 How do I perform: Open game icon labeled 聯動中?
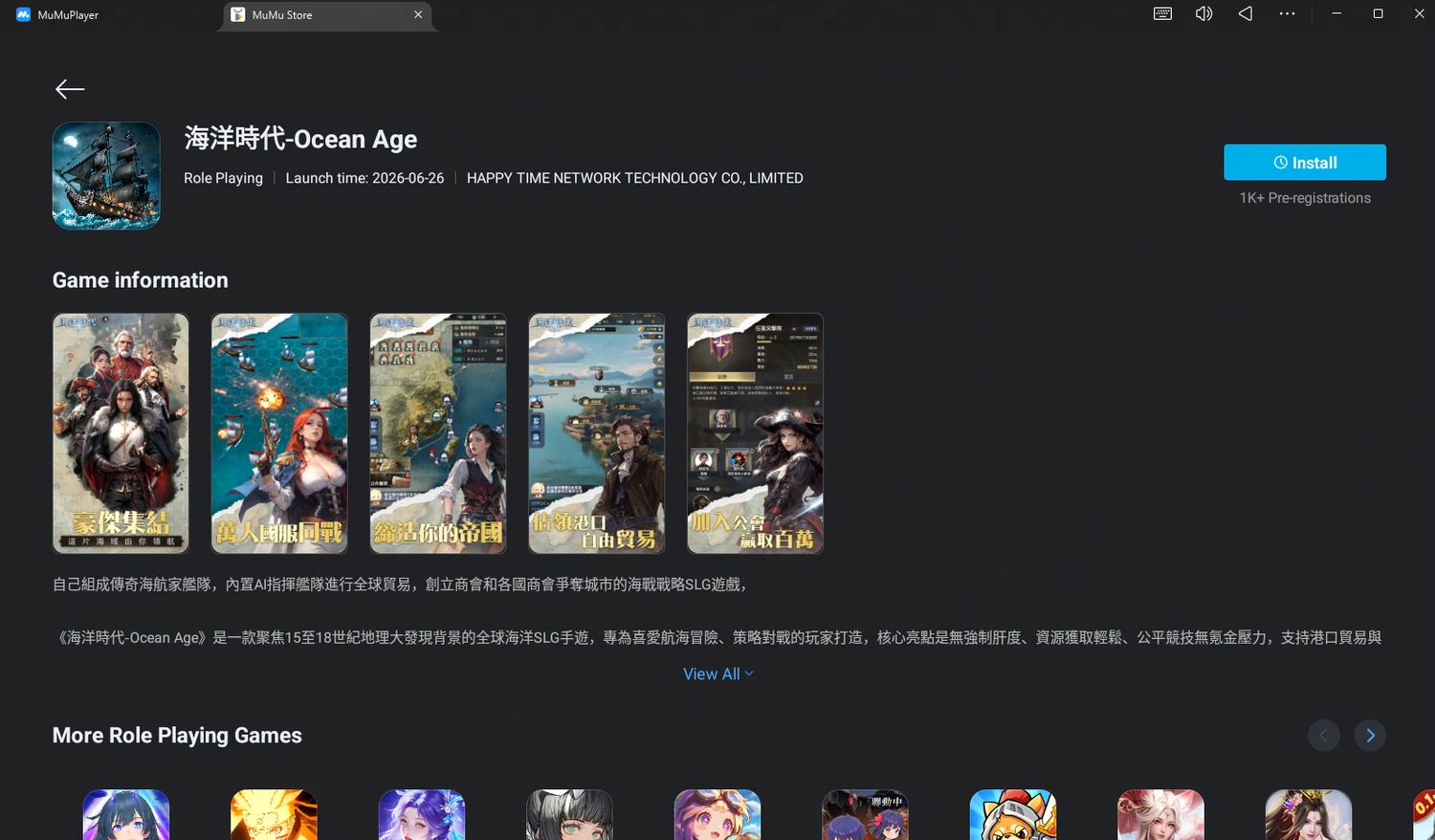point(865,815)
